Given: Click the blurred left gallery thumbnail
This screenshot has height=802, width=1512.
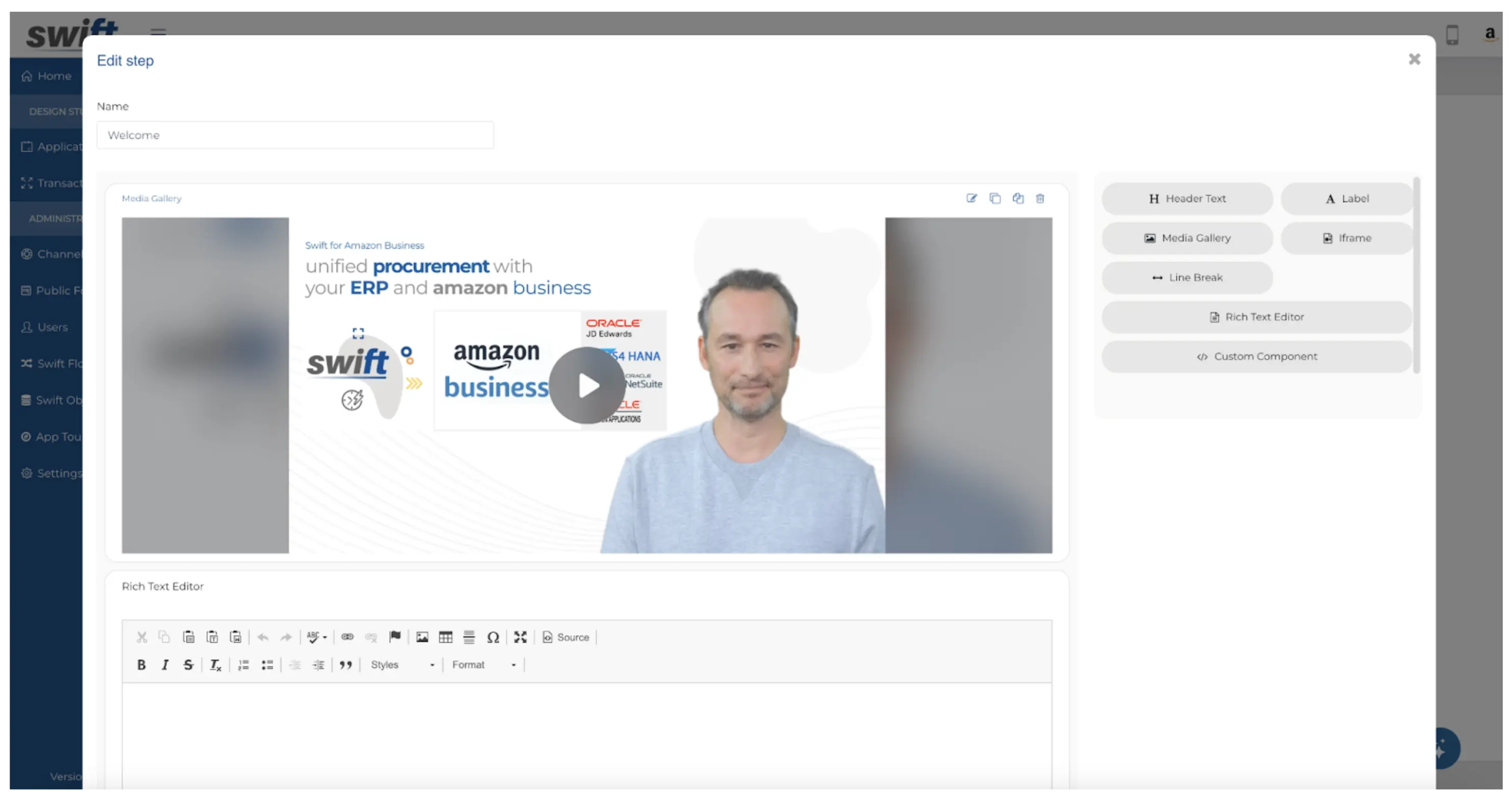Looking at the screenshot, I should [205, 385].
